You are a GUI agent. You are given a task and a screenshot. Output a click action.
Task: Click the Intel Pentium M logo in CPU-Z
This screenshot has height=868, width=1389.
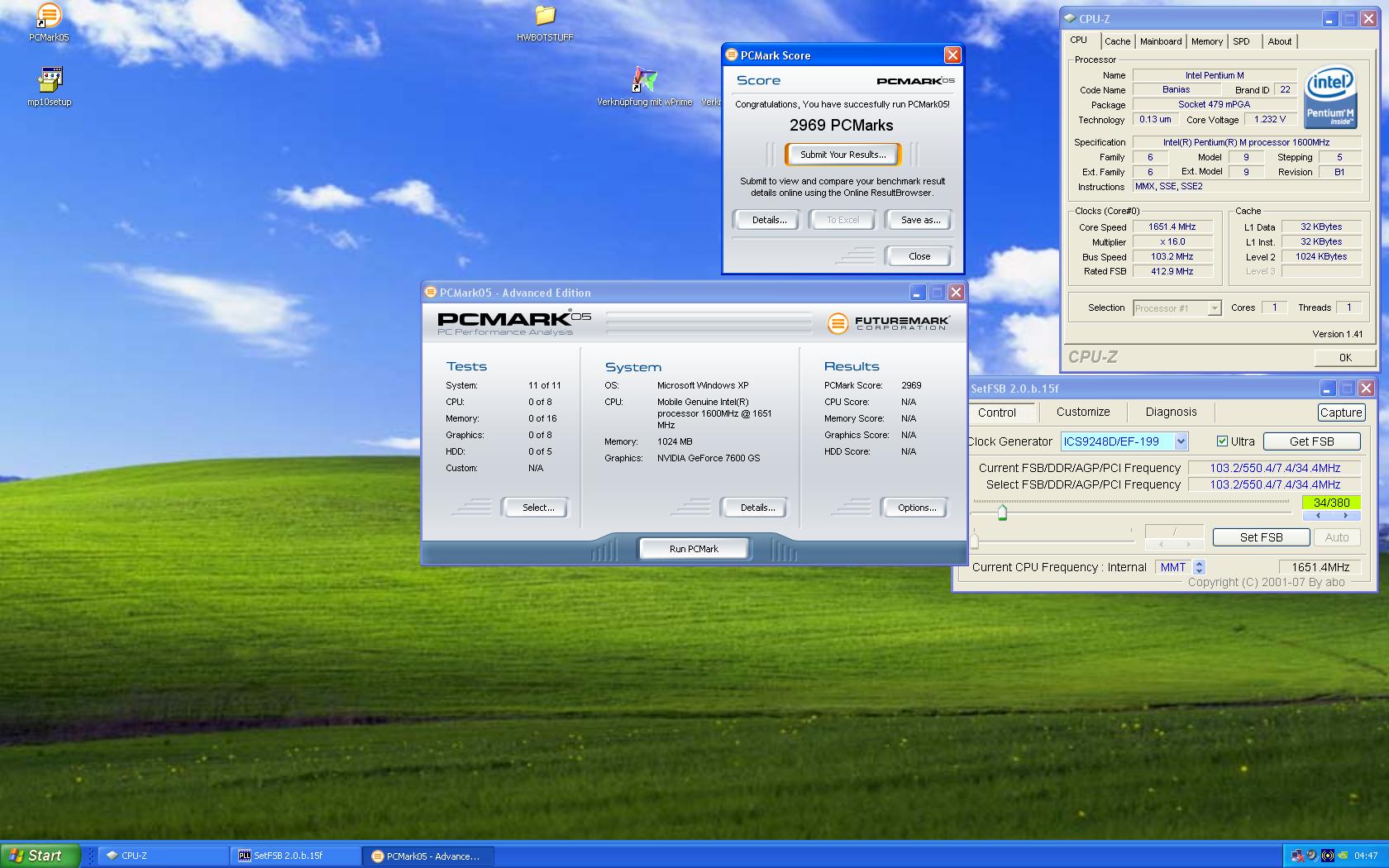[1330, 98]
